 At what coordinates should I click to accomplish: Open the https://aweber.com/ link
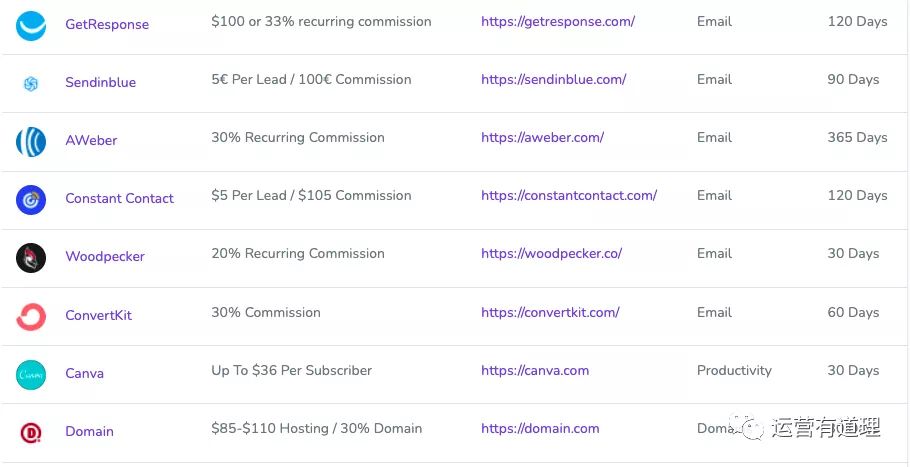click(542, 138)
